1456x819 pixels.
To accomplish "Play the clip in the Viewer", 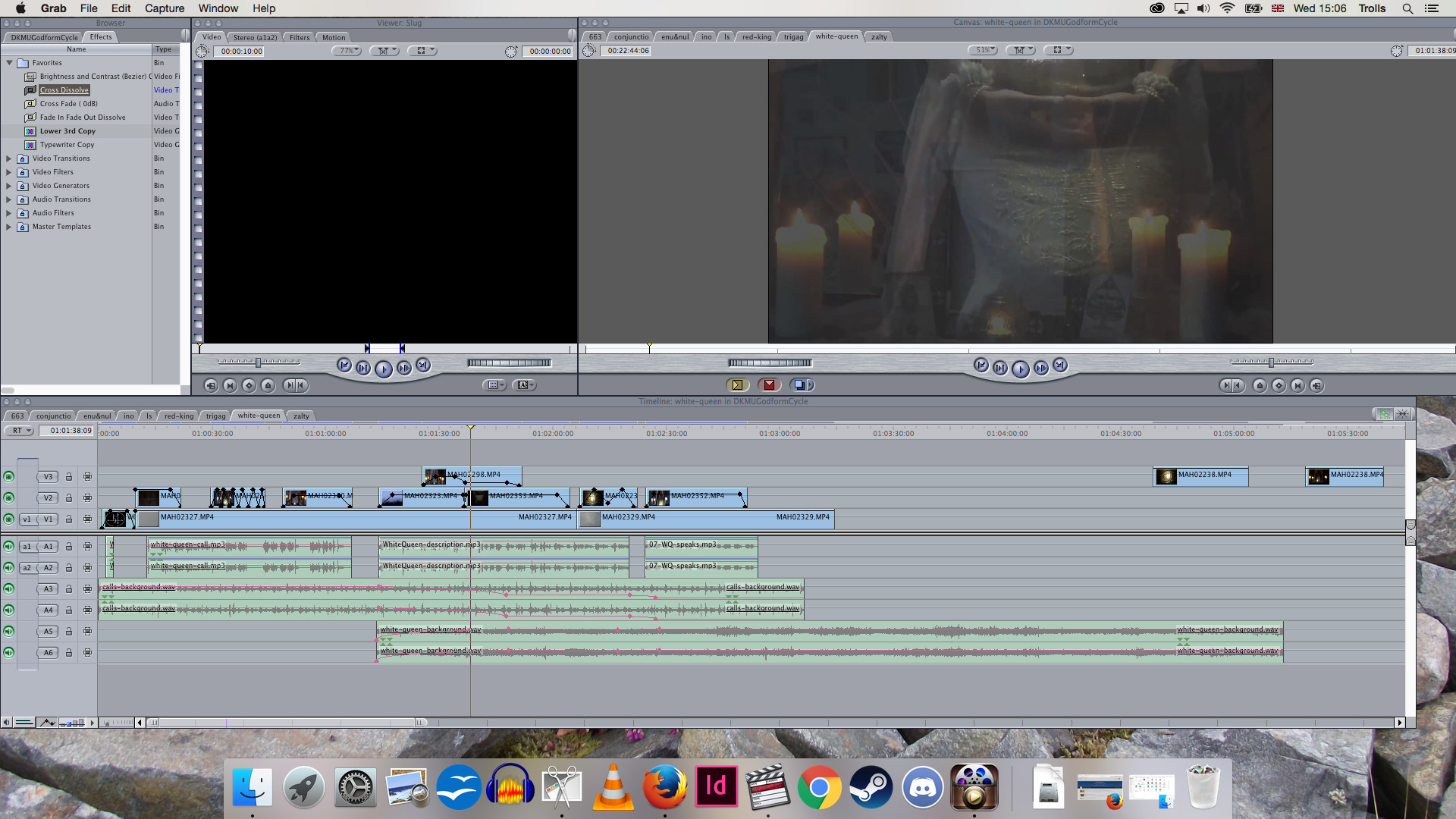I will click(384, 369).
